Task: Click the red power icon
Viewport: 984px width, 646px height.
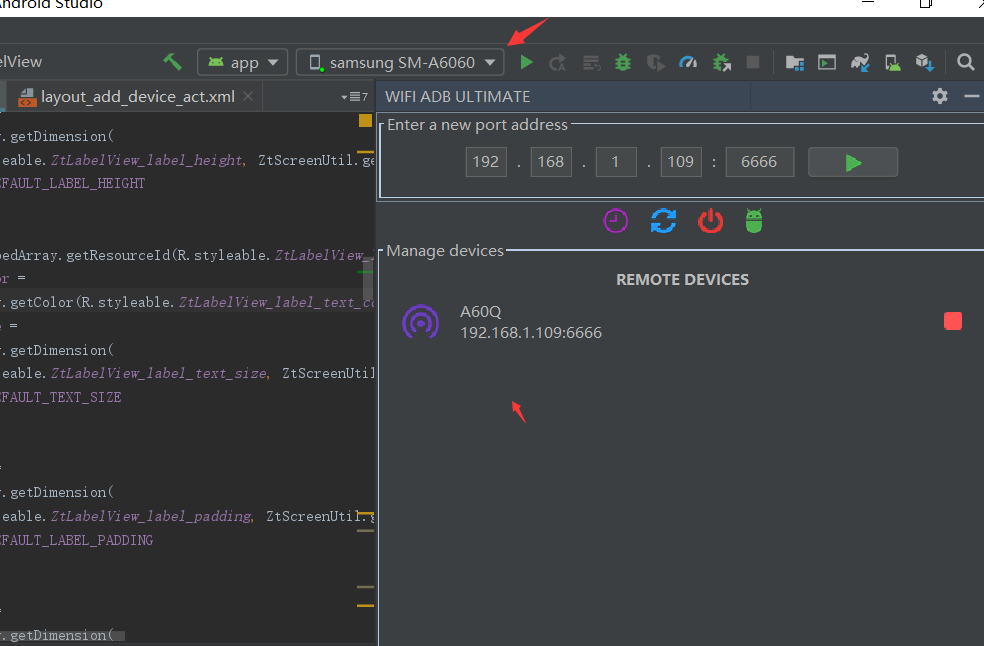Action: [710, 221]
